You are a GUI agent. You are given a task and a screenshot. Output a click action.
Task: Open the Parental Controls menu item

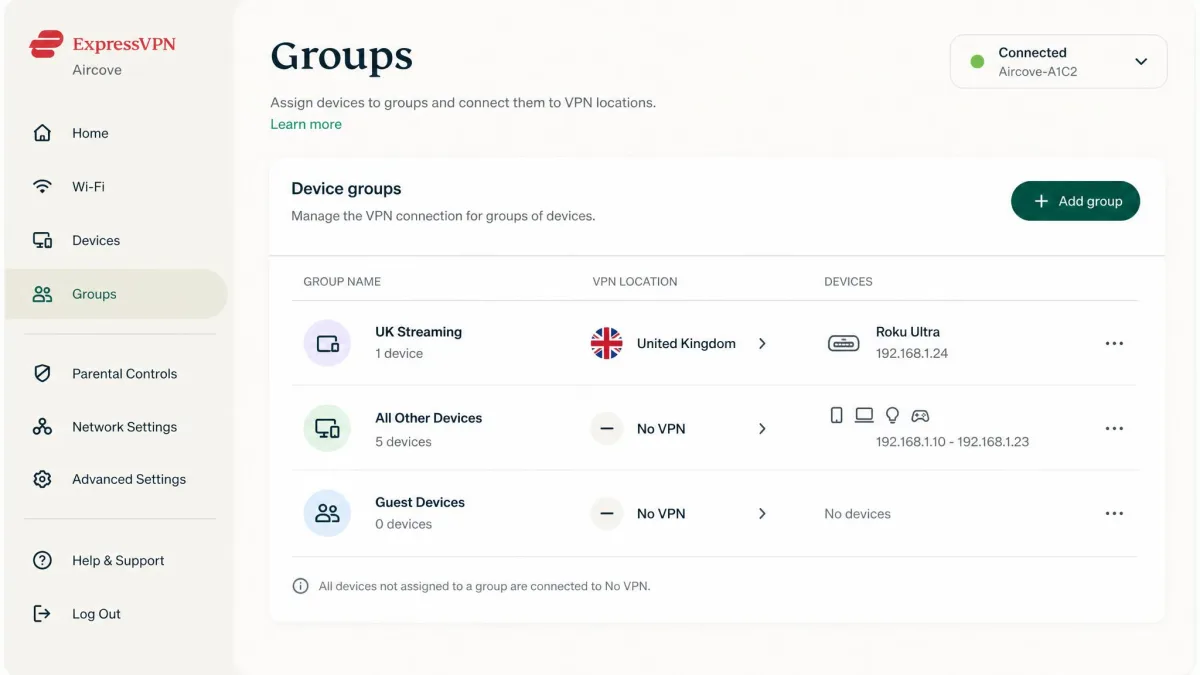coord(116,373)
